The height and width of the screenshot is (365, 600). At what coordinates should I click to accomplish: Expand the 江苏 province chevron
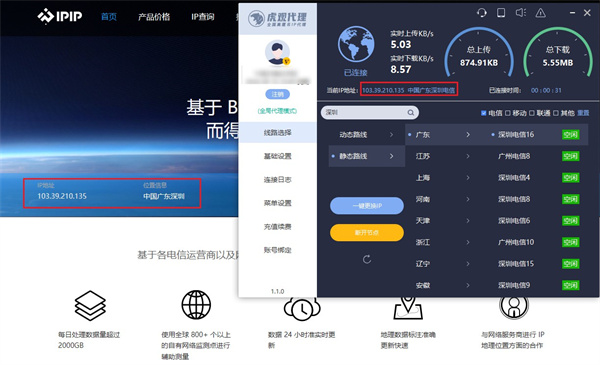pos(468,156)
